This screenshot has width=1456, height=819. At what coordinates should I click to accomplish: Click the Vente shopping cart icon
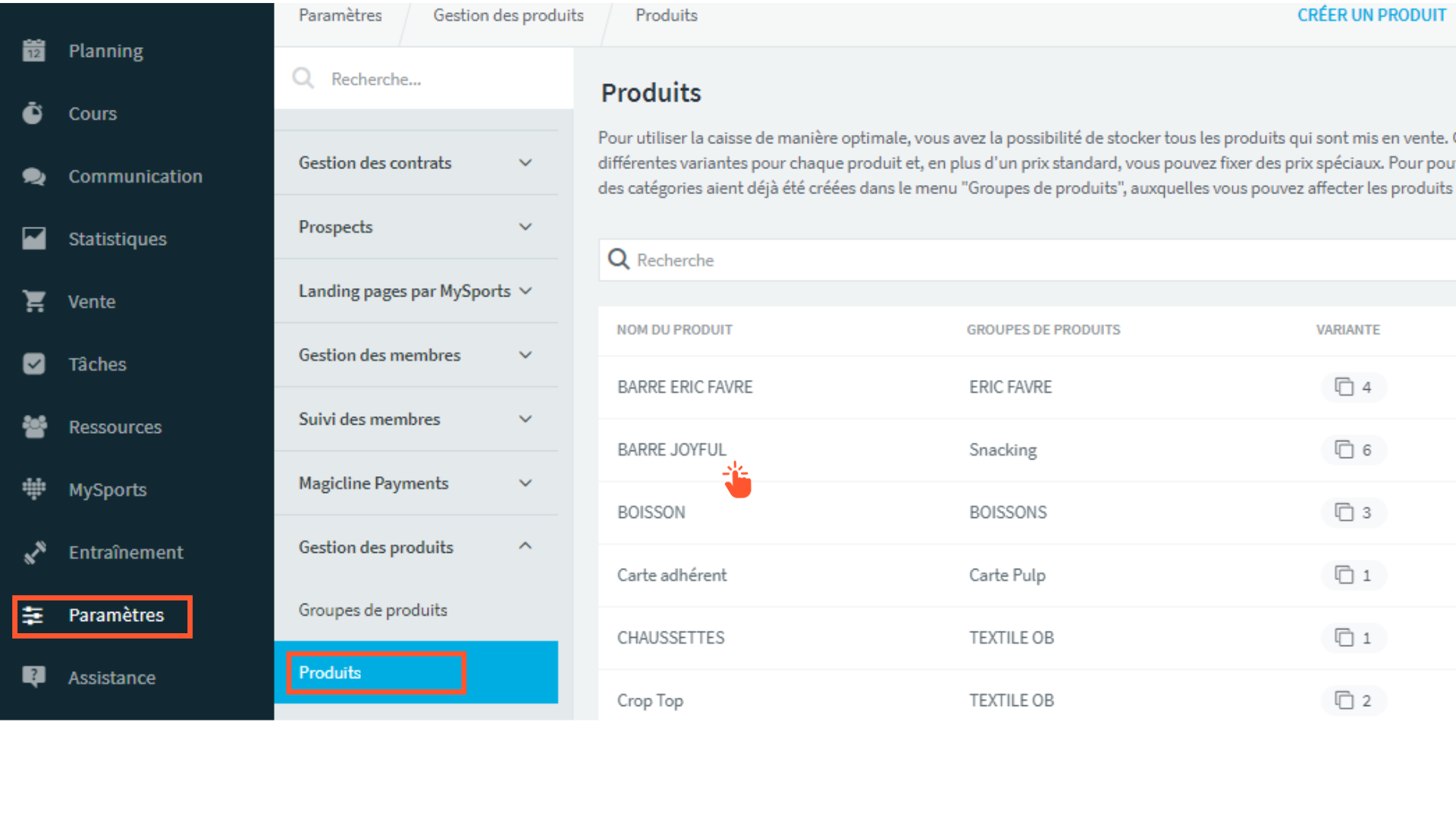point(34,301)
